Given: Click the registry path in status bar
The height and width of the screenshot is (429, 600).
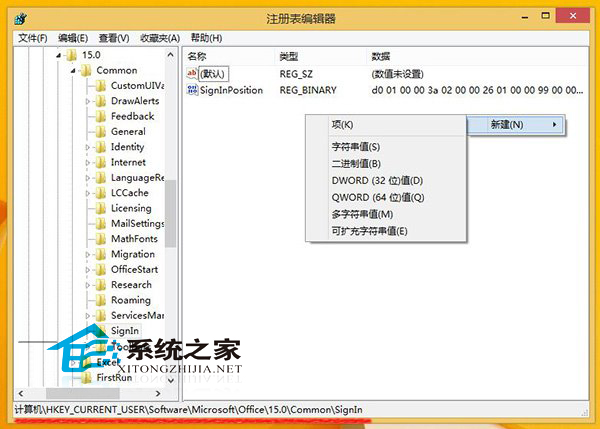Looking at the screenshot, I should point(188,410).
